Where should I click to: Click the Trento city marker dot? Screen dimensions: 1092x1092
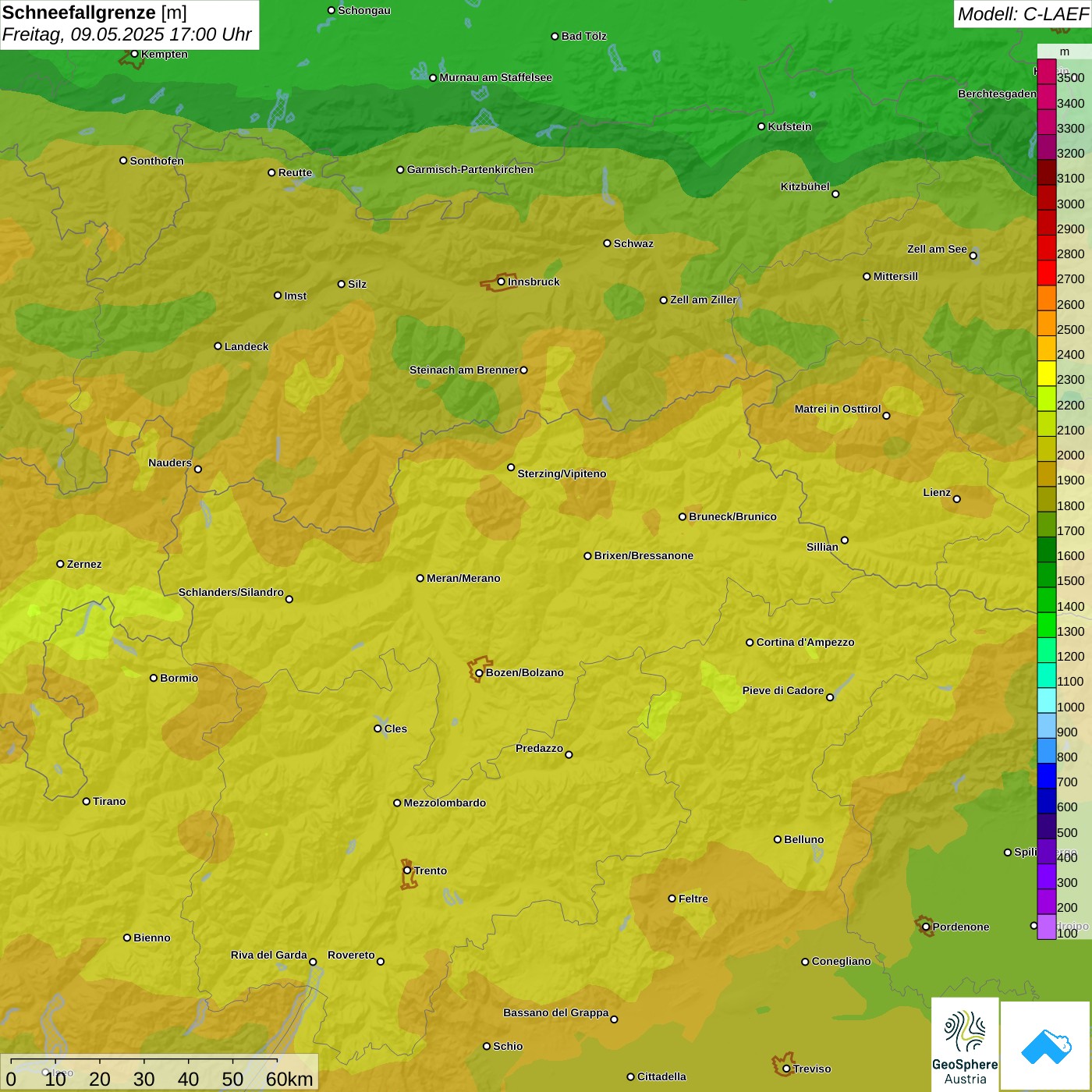tap(407, 870)
